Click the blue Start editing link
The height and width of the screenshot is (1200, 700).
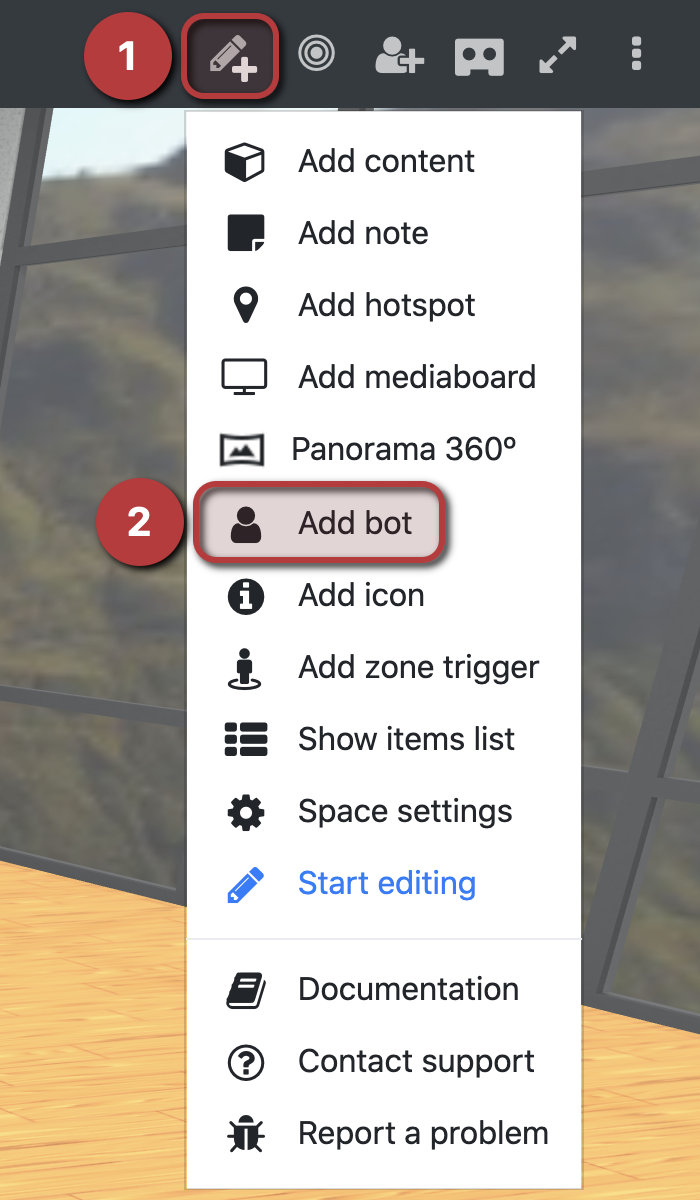(387, 883)
